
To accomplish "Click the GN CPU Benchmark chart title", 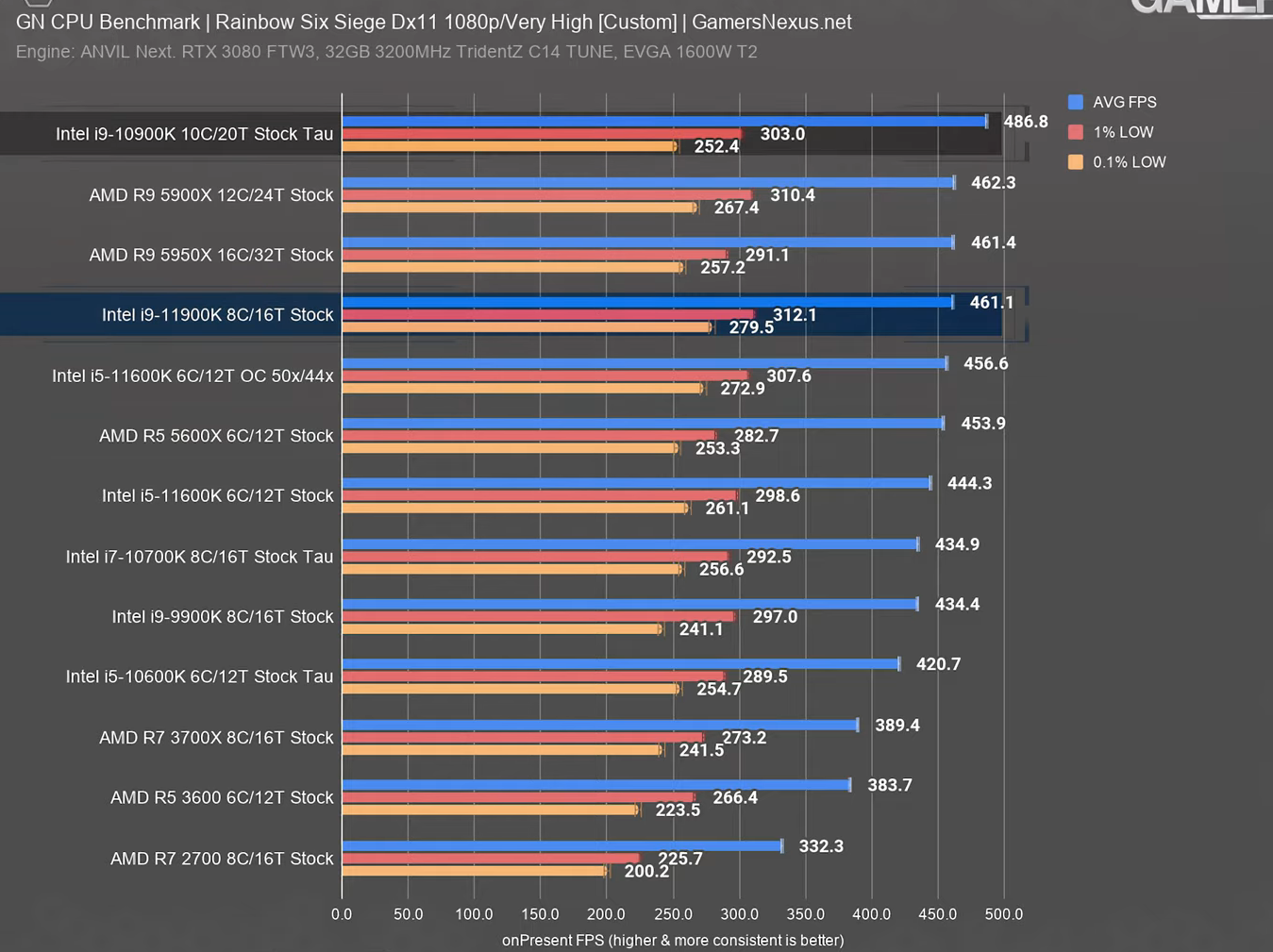I will pos(433,22).
